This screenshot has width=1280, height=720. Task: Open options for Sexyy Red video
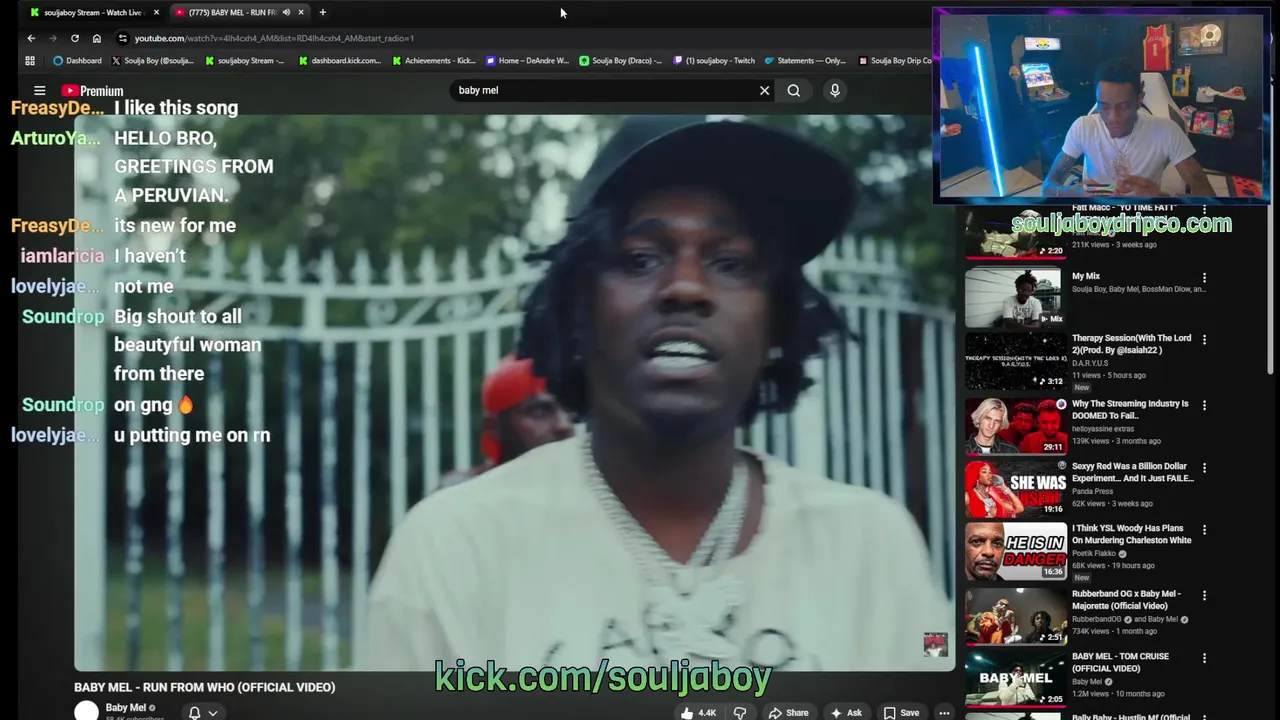tap(1204, 468)
